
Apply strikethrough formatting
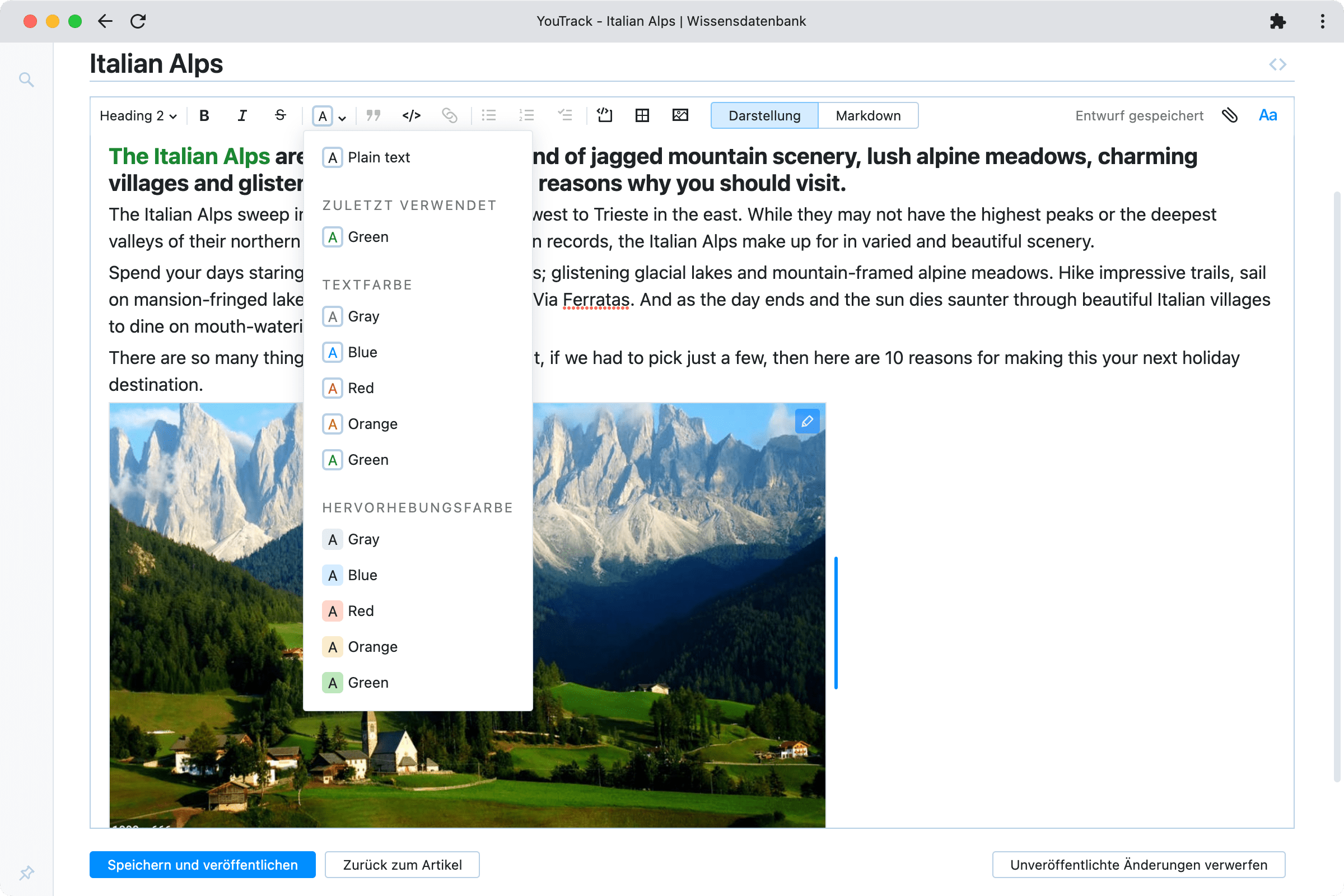(x=280, y=115)
